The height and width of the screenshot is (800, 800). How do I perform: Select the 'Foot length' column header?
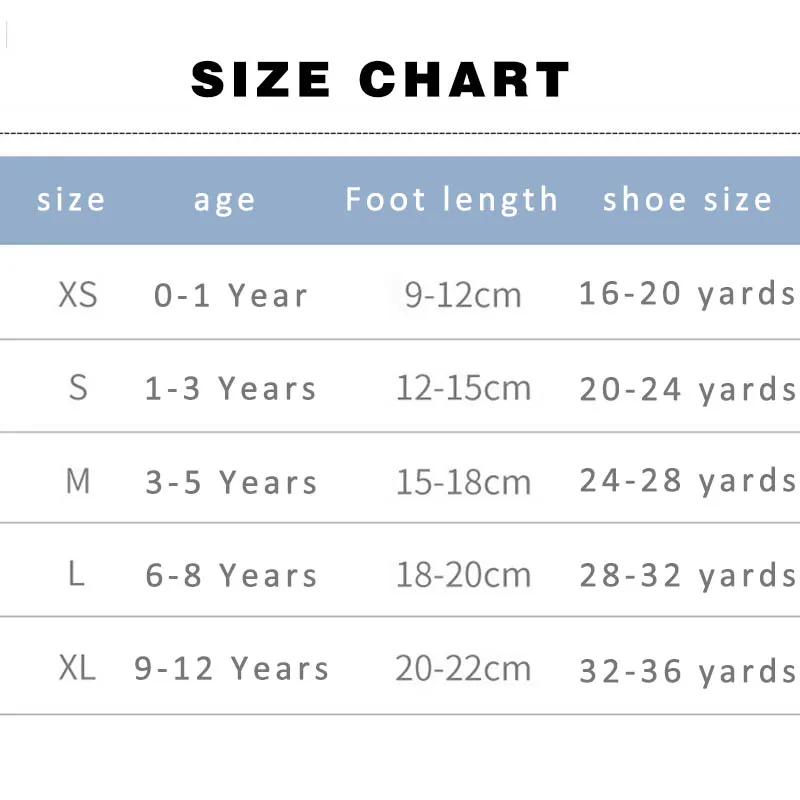coord(452,200)
